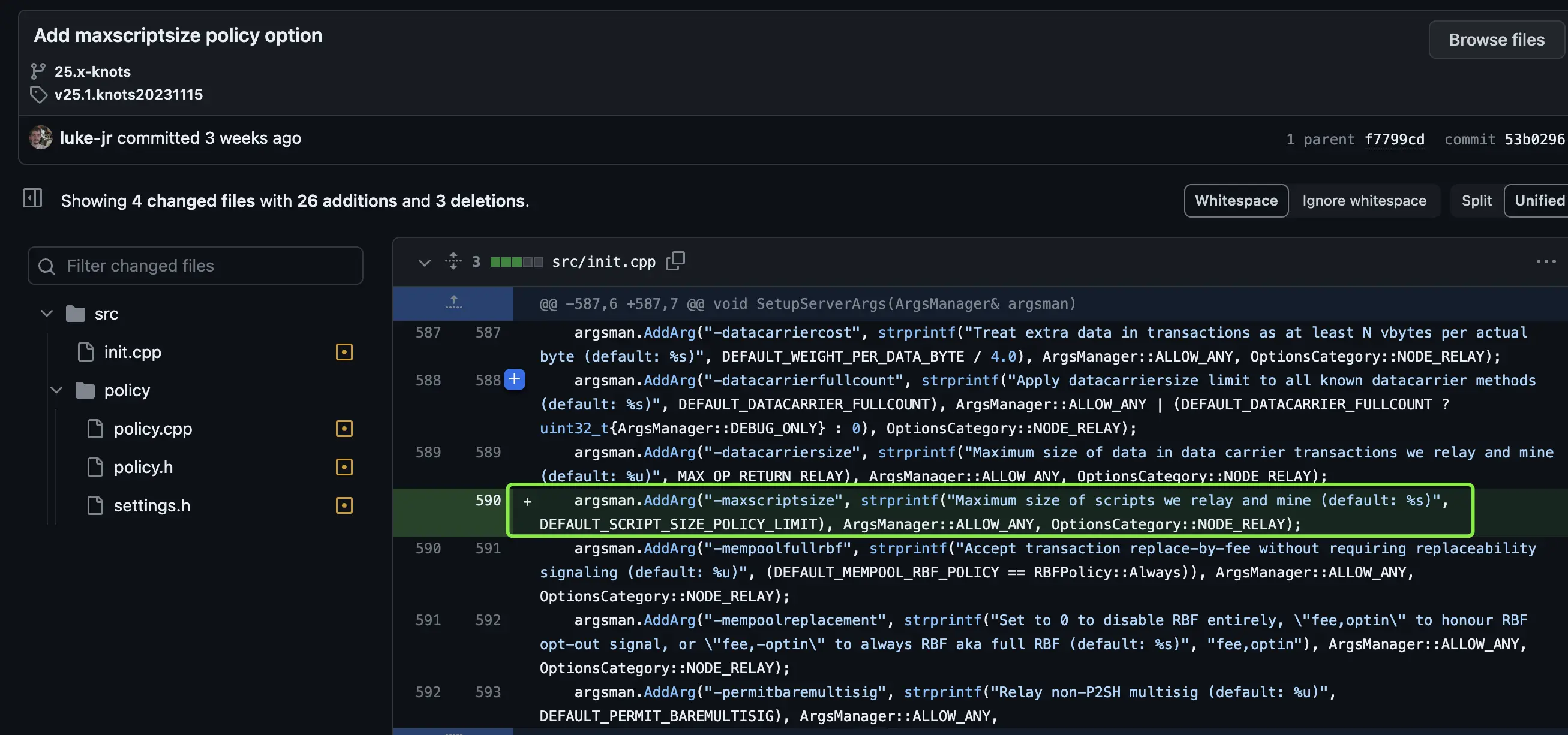Open the src/init.cpp file path link
The height and width of the screenshot is (735, 1568).
point(603,261)
